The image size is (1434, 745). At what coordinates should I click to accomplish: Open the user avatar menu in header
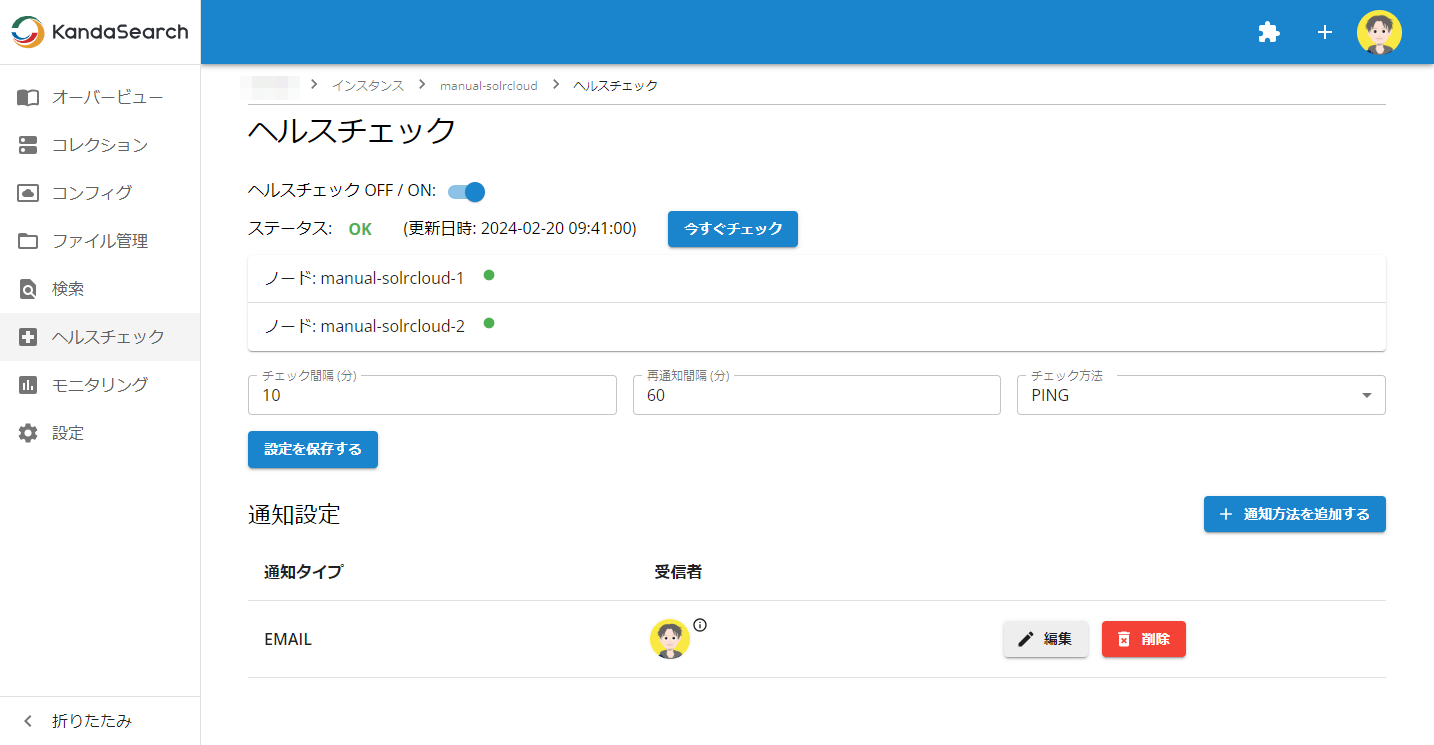tap(1379, 32)
